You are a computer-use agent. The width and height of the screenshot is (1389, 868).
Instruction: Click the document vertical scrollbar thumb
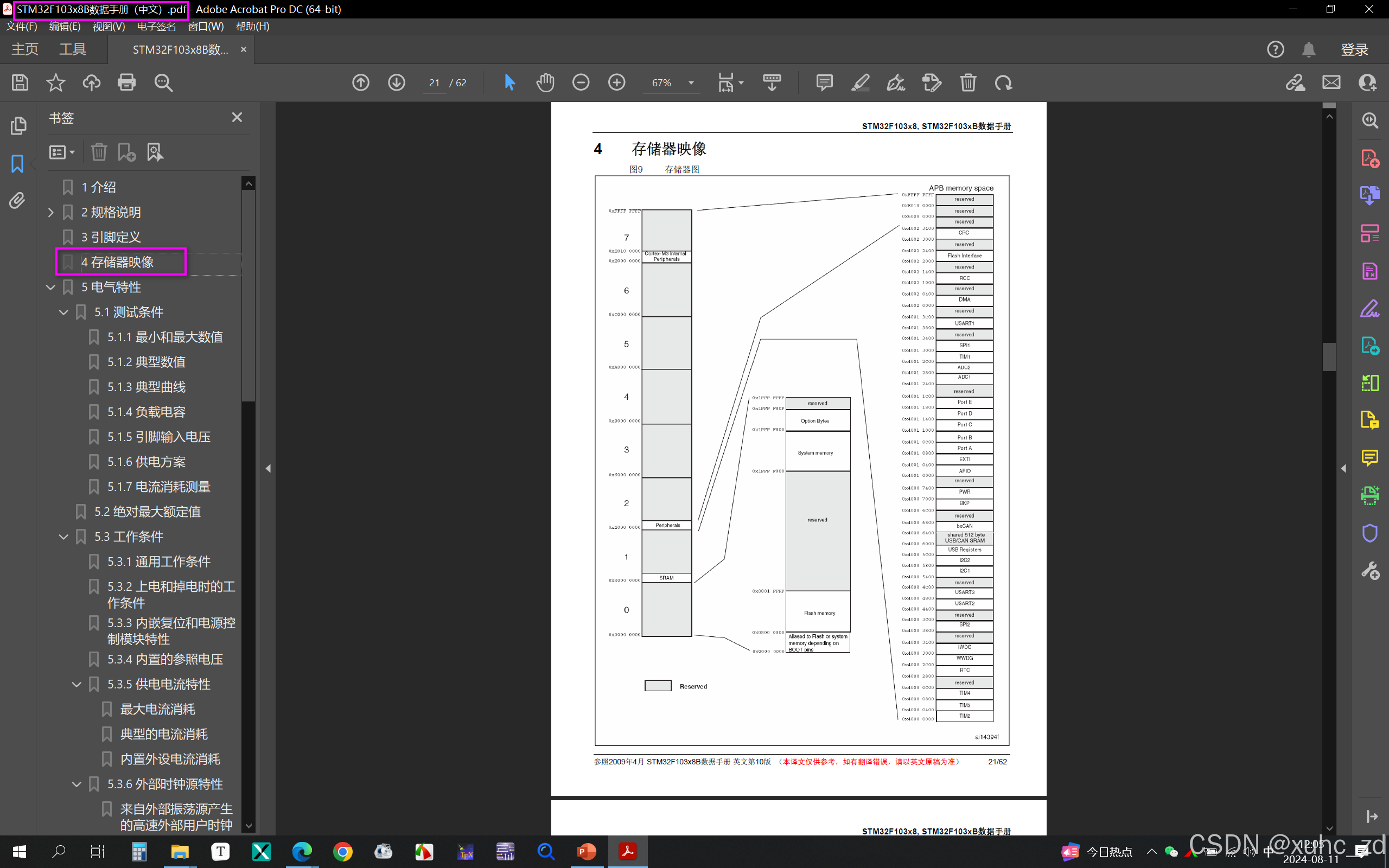pyautogui.click(x=1329, y=356)
